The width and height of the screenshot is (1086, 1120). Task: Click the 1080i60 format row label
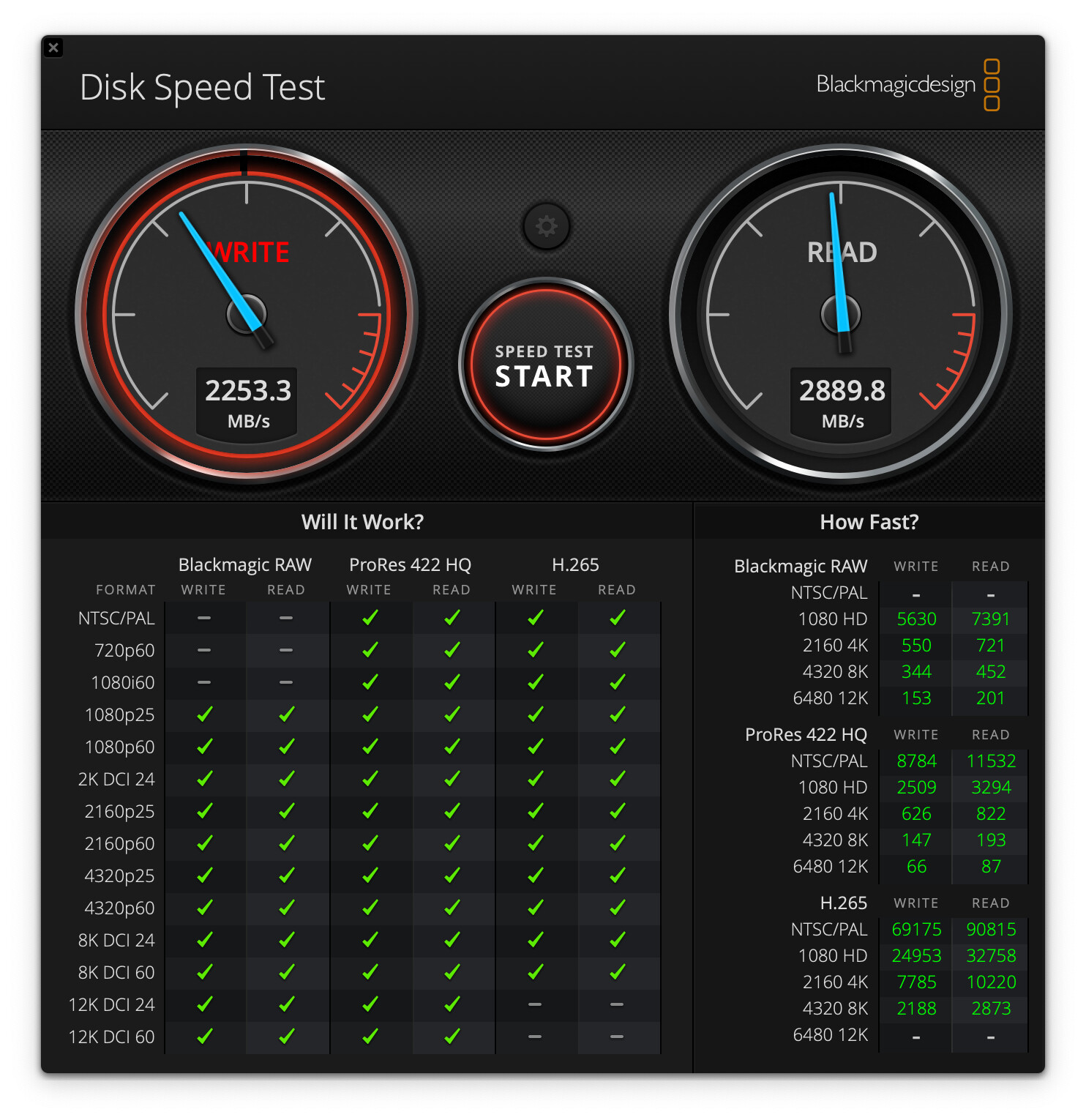coord(123,683)
